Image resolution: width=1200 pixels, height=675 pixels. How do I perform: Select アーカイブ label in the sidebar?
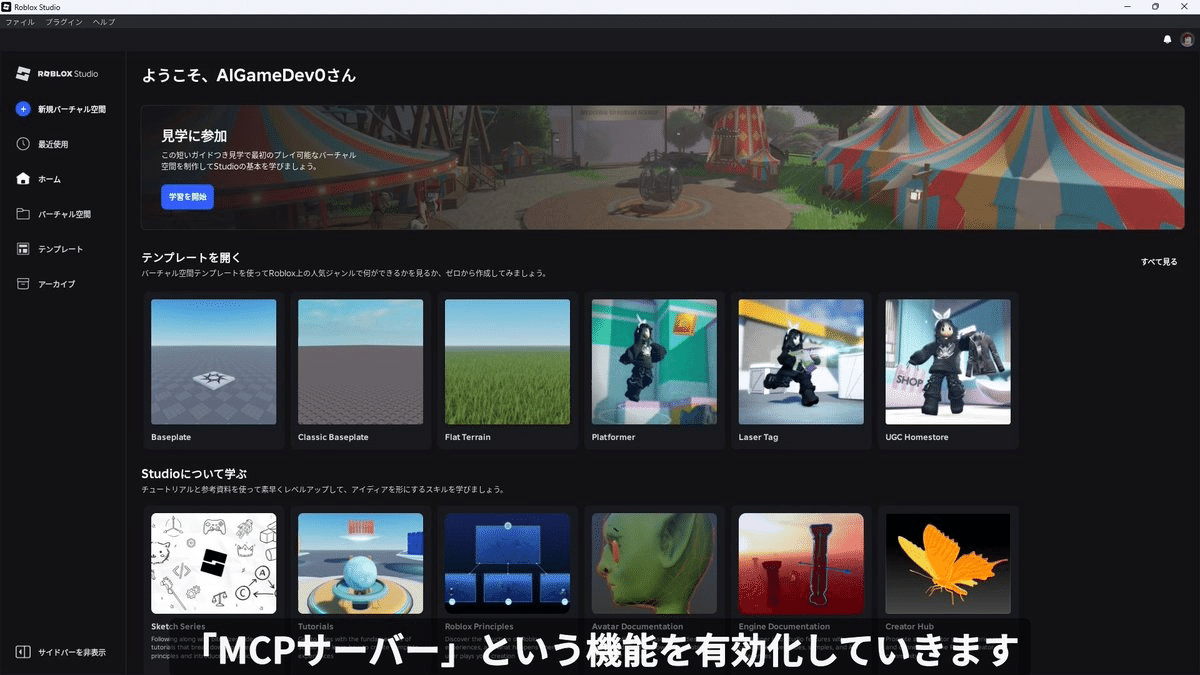pos(57,284)
